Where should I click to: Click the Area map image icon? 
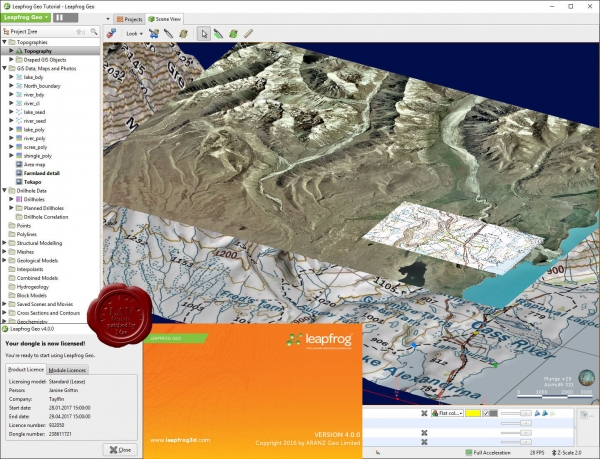[x=19, y=164]
